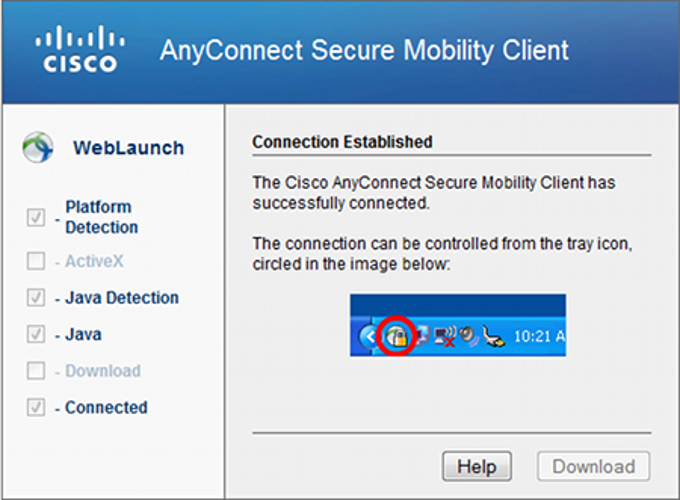680x500 pixels.
Task: Toggle the ActiveX checkbox
Action: point(36,262)
